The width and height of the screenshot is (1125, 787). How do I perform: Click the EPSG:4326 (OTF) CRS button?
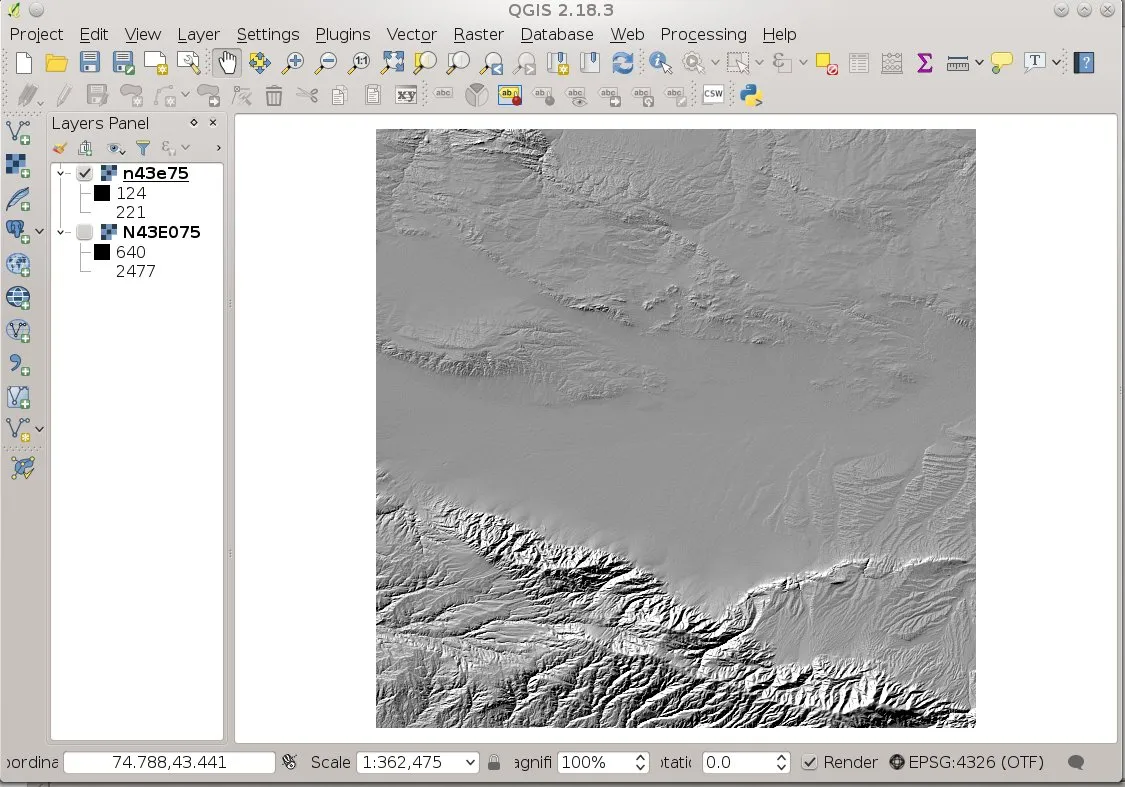[x=966, y=762]
